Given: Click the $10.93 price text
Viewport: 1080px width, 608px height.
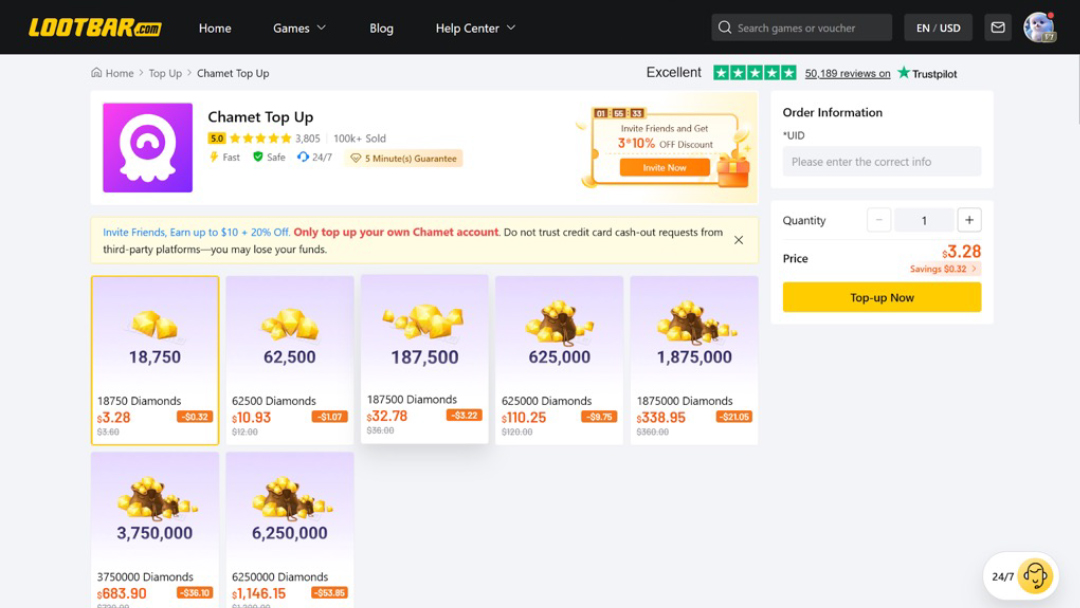Looking at the screenshot, I should pyautogui.click(x=251, y=418).
